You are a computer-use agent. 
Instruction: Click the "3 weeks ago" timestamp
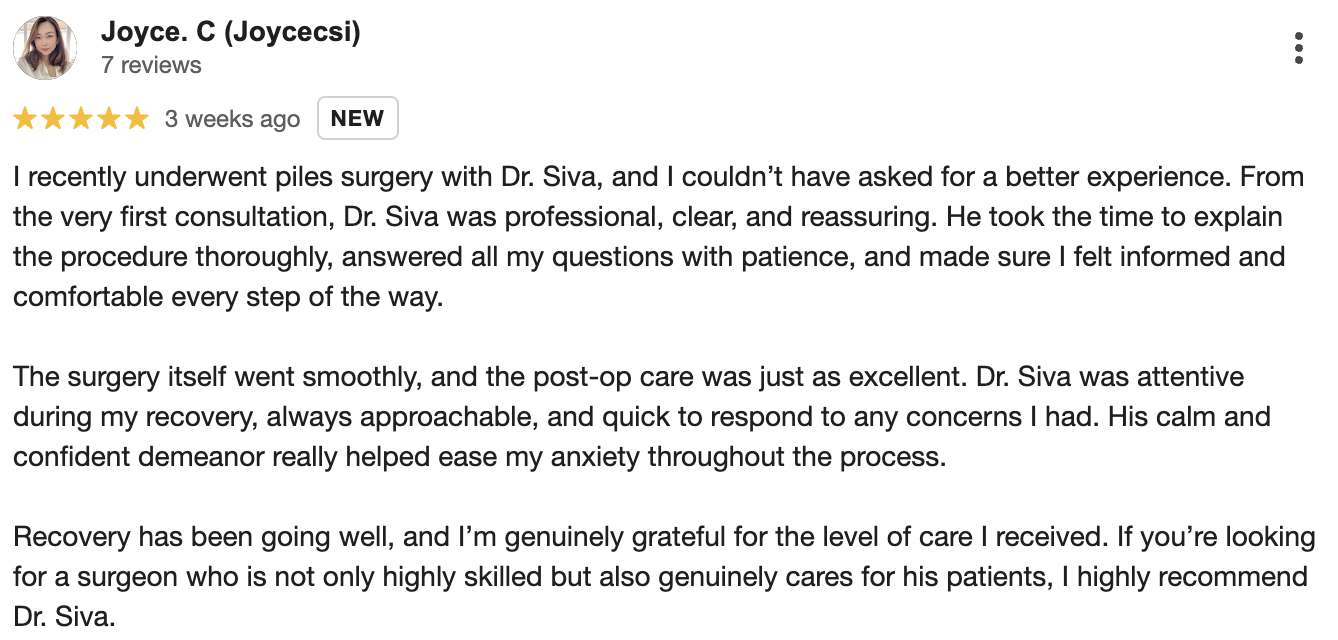(x=232, y=119)
